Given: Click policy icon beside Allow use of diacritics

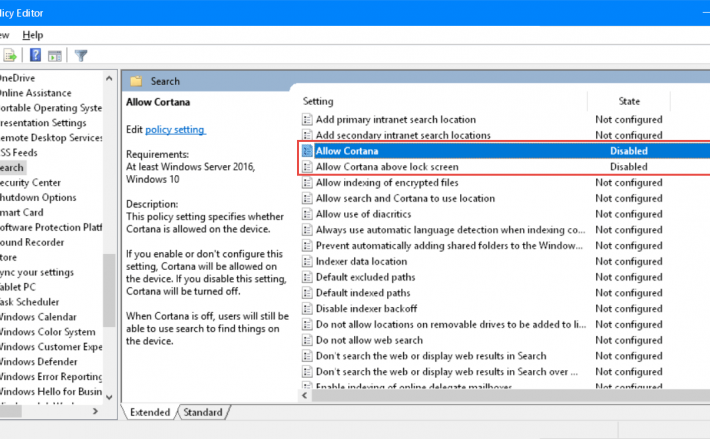Looking at the screenshot, I should pos(307,214).
